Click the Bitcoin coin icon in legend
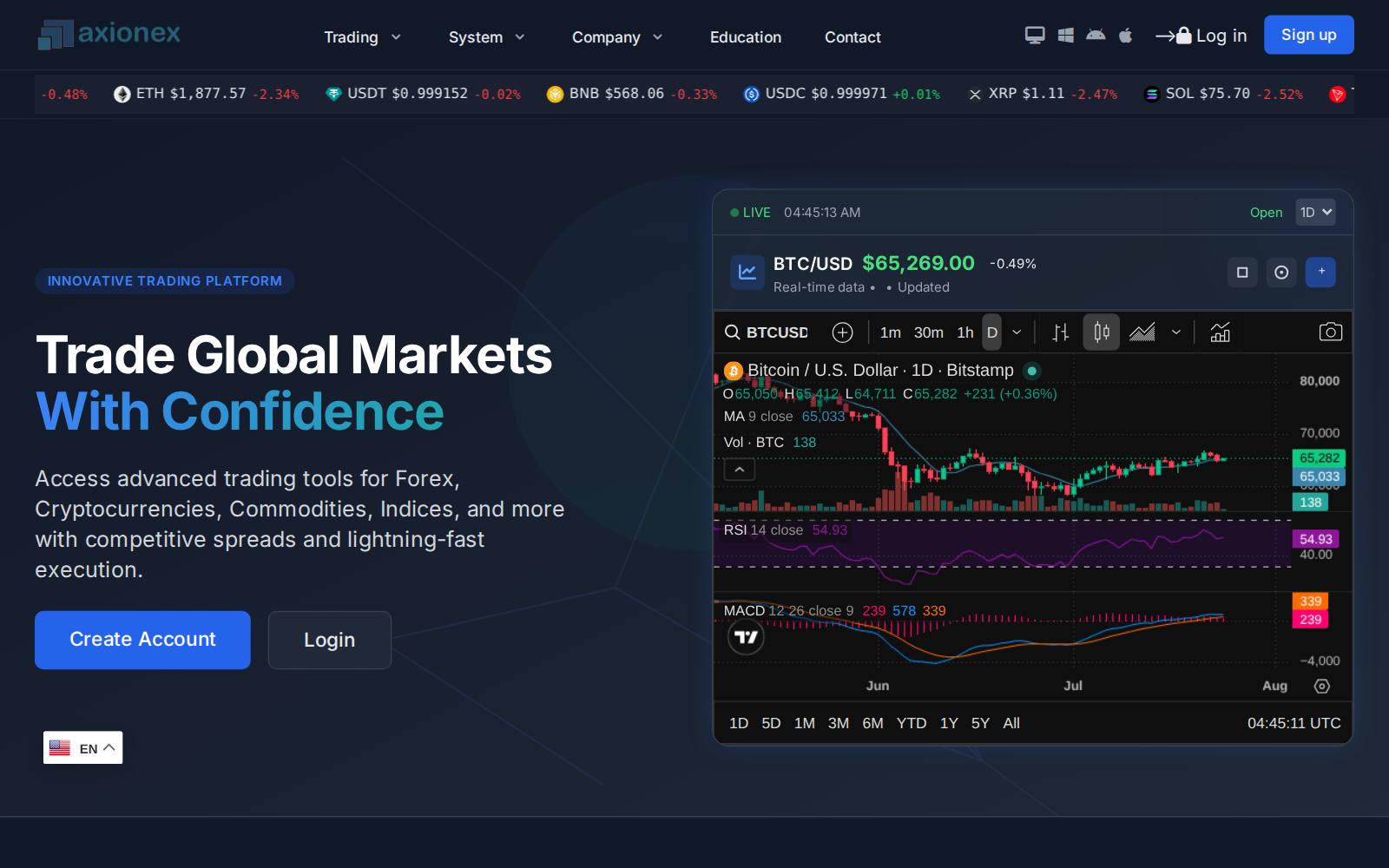 point(734,372)
